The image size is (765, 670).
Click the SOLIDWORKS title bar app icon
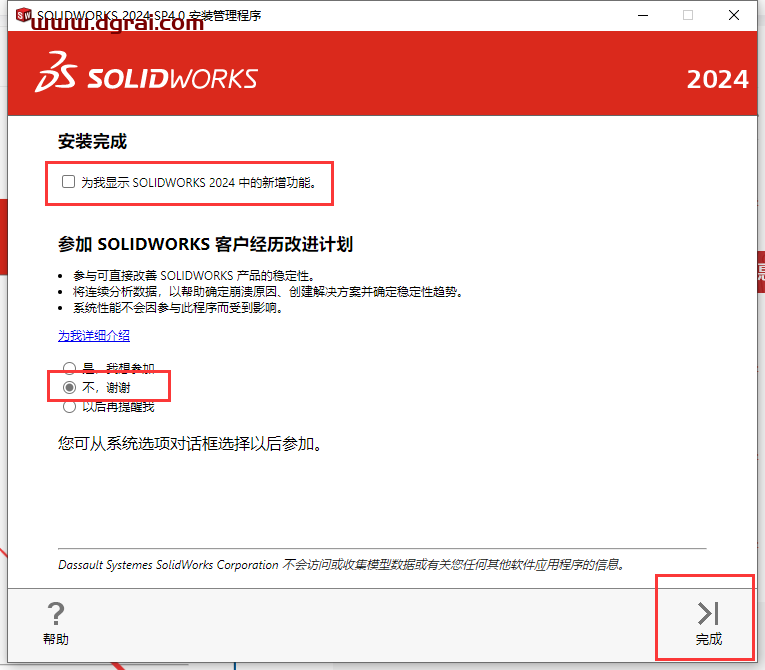point(23,15)
